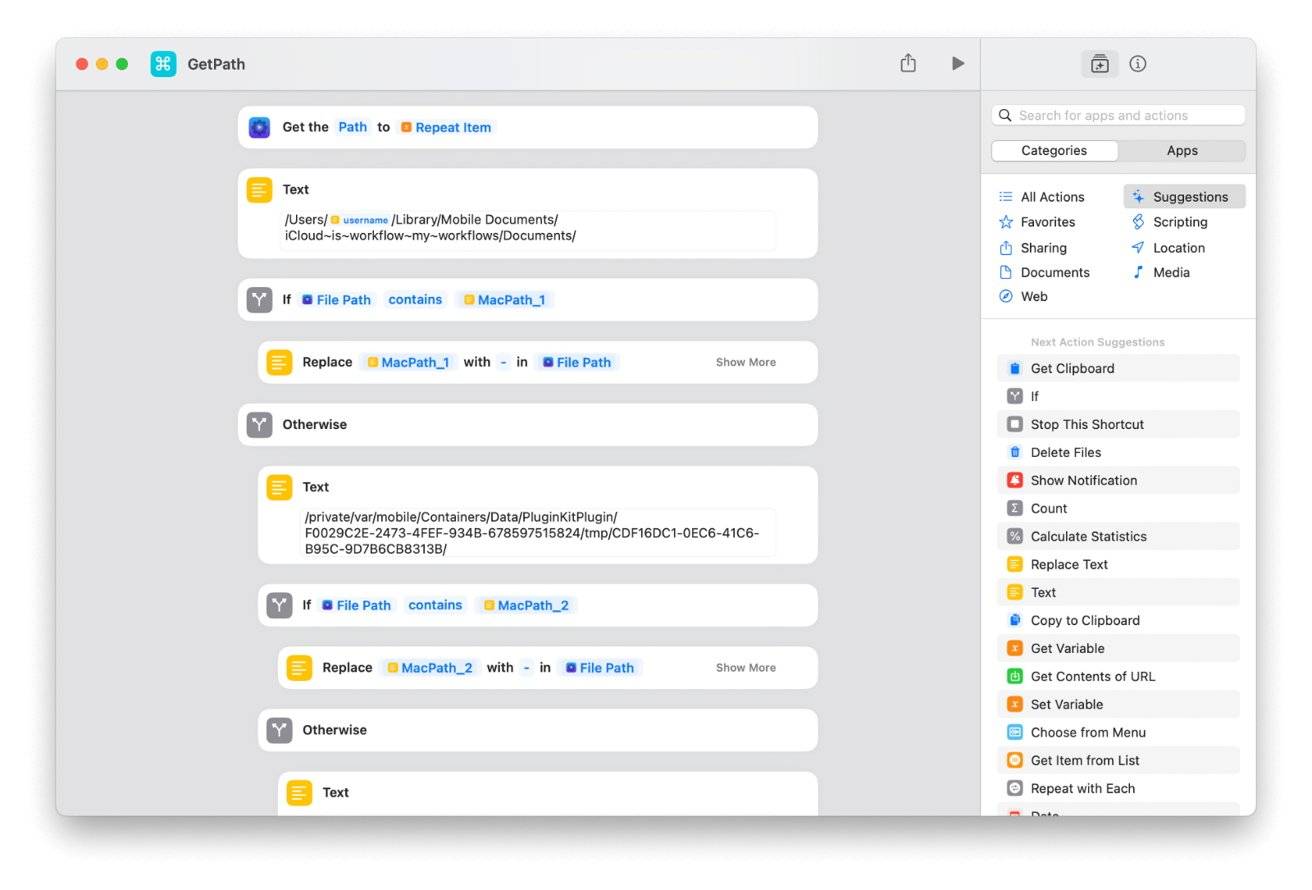Open the shortcut details info icon
Image resolution: width=1312 pixels, height=890 pixels.
(1137, 64)
